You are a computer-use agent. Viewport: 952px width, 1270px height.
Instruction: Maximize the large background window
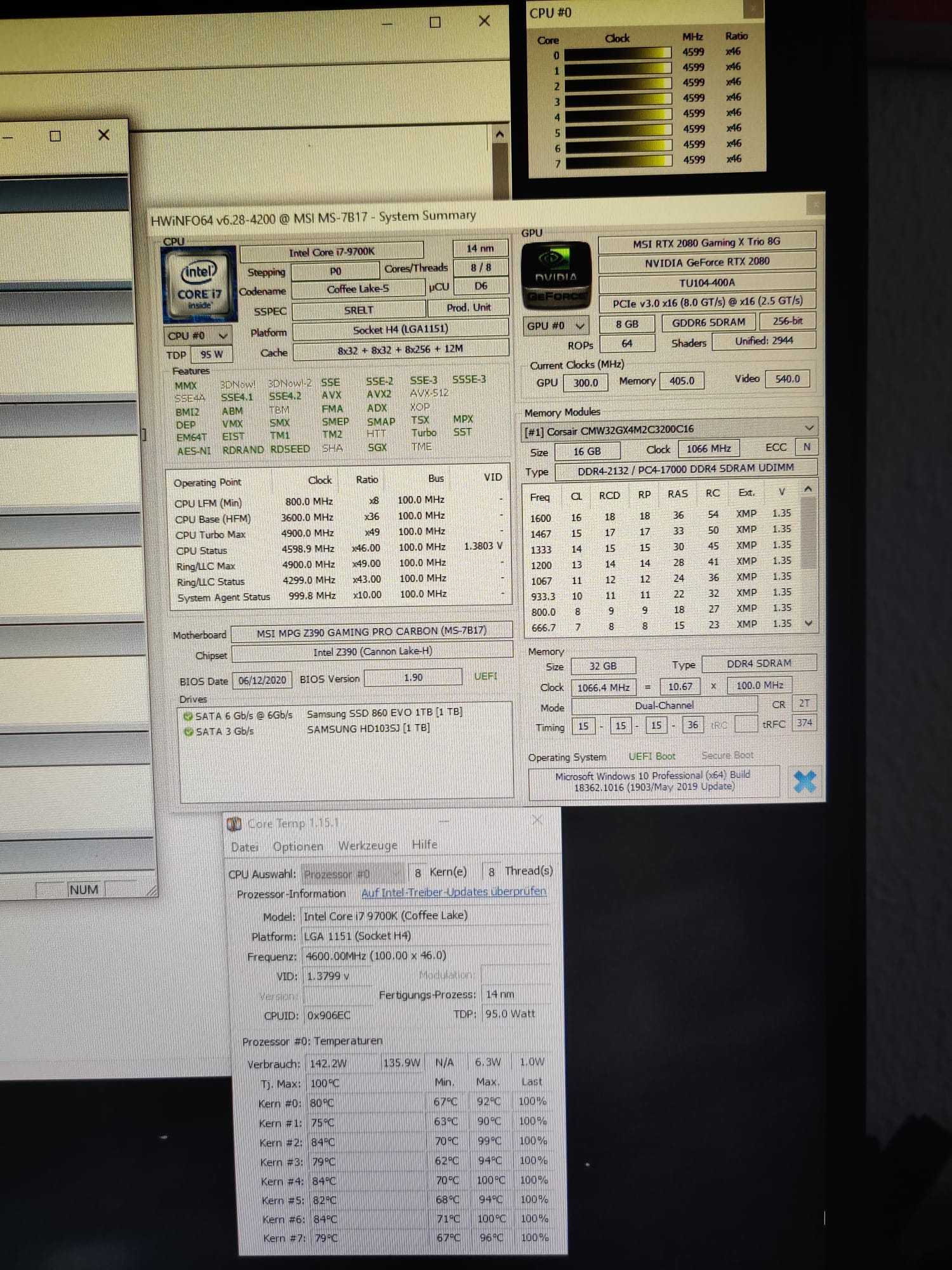(435, 22)
